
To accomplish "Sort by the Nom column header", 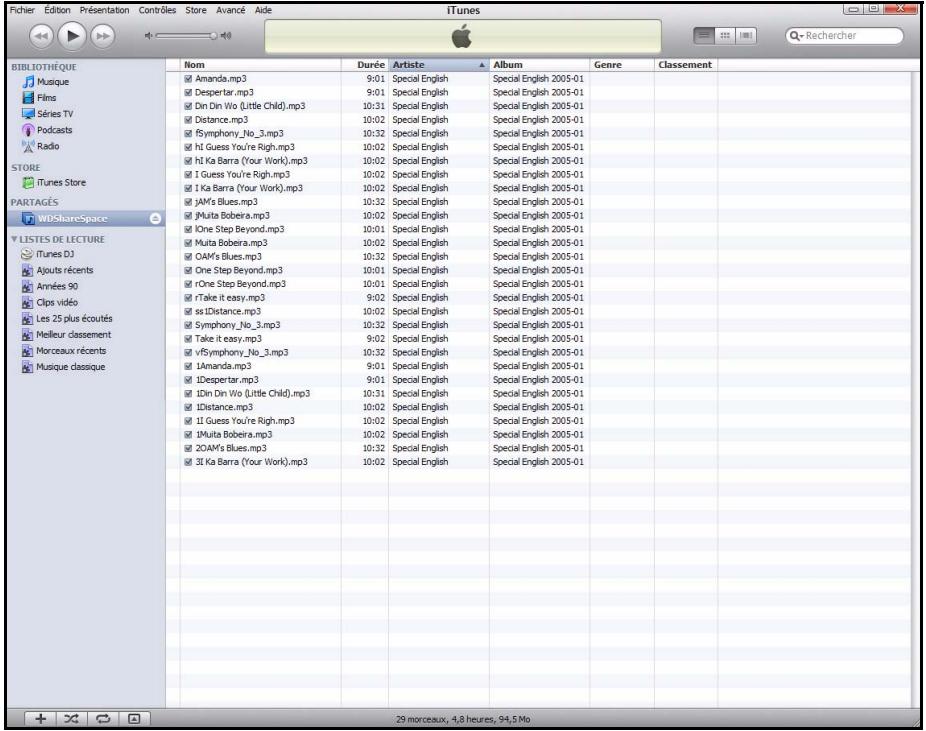I will point(260,65).
